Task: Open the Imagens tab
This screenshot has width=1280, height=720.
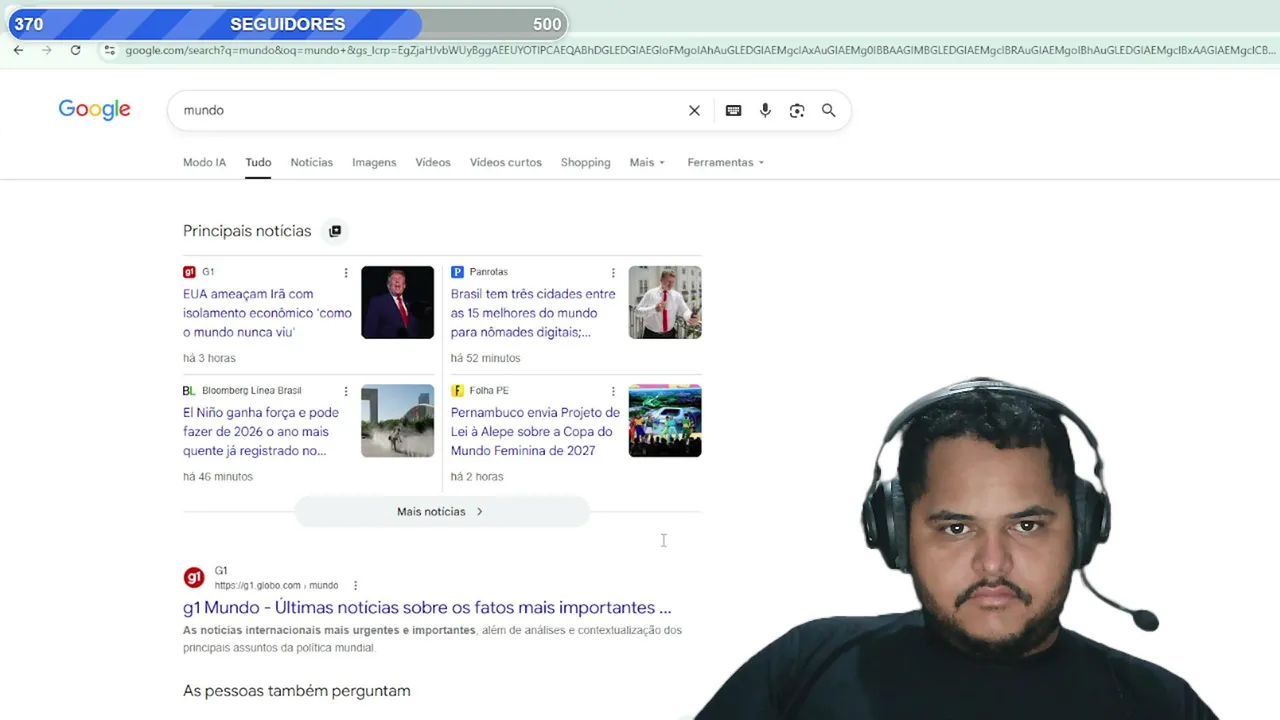Action: pyautogui.click(x=374, y=162)
